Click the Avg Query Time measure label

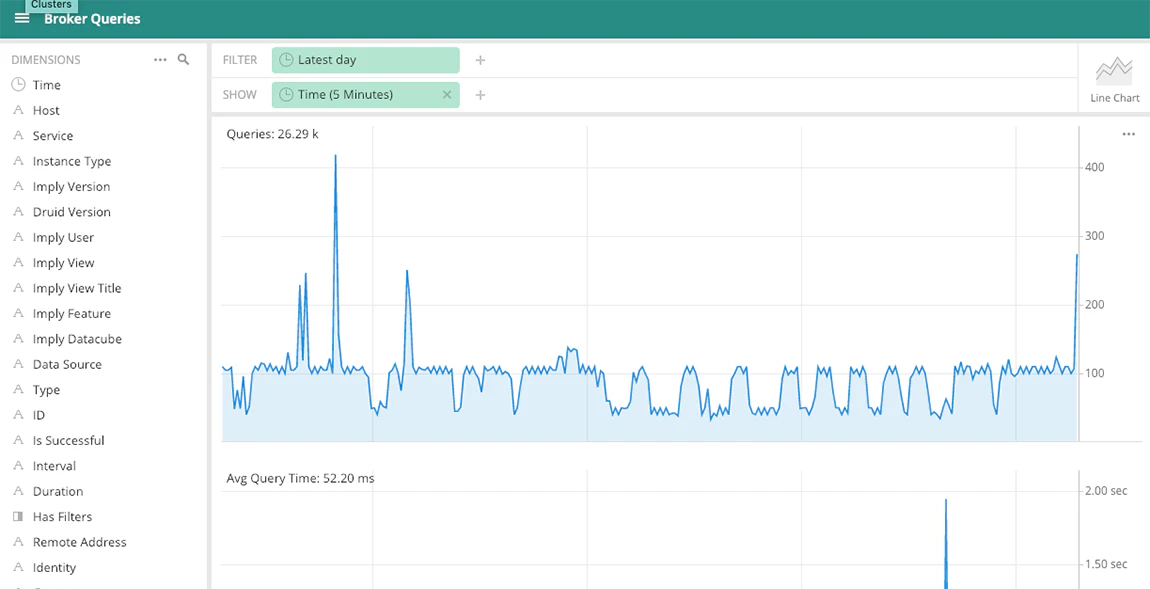tap(300, 479)
